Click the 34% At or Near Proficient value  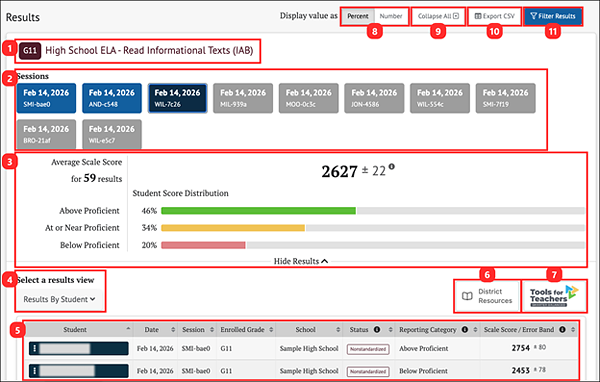point(149,228)
